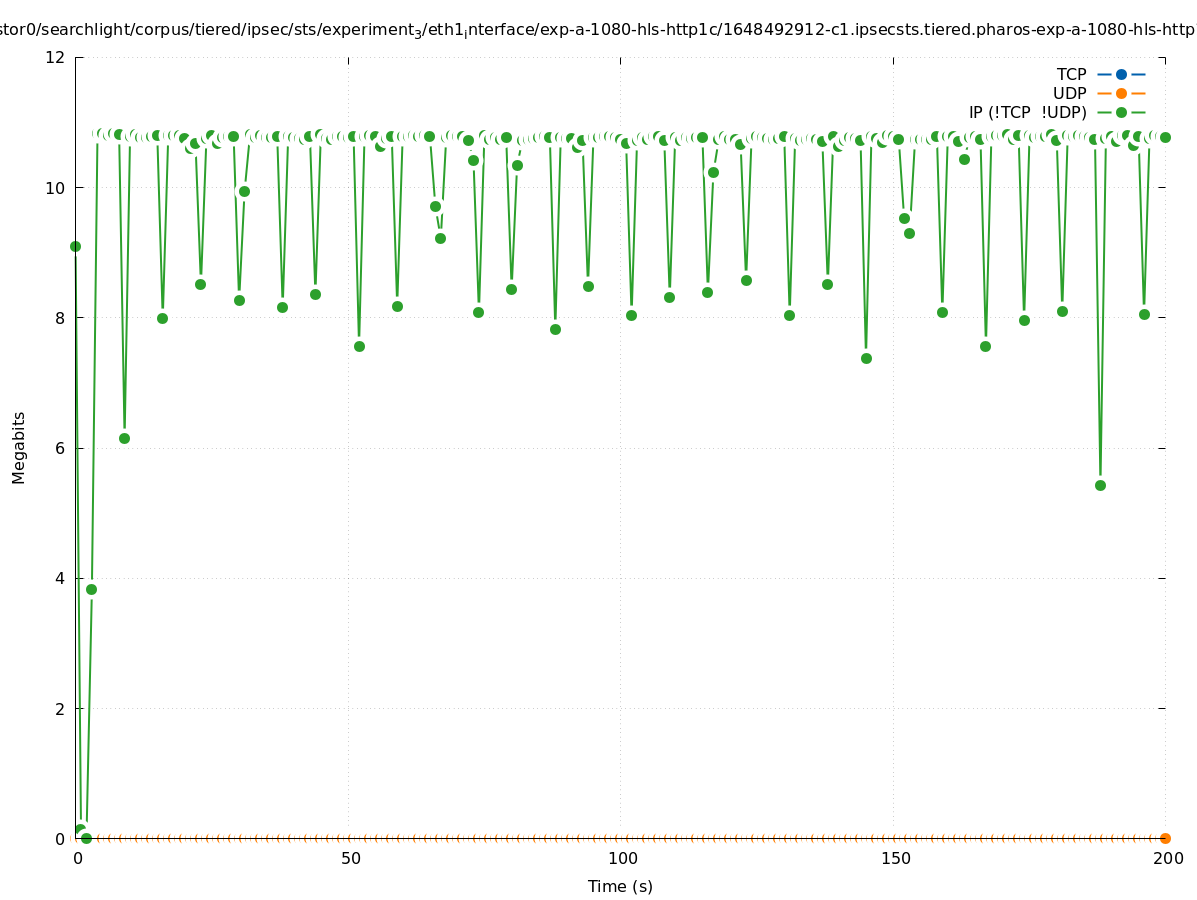This screenshot has height=900, width=1197.
Task: Select the UDP legend label
Action: (x=1069, y=93)
